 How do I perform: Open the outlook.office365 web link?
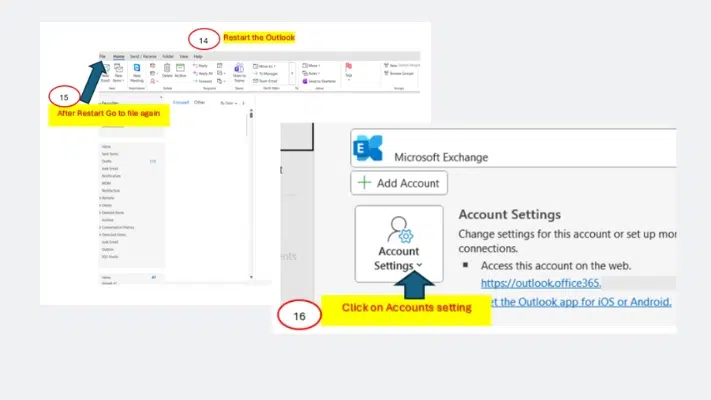click(x=541, y=283)
